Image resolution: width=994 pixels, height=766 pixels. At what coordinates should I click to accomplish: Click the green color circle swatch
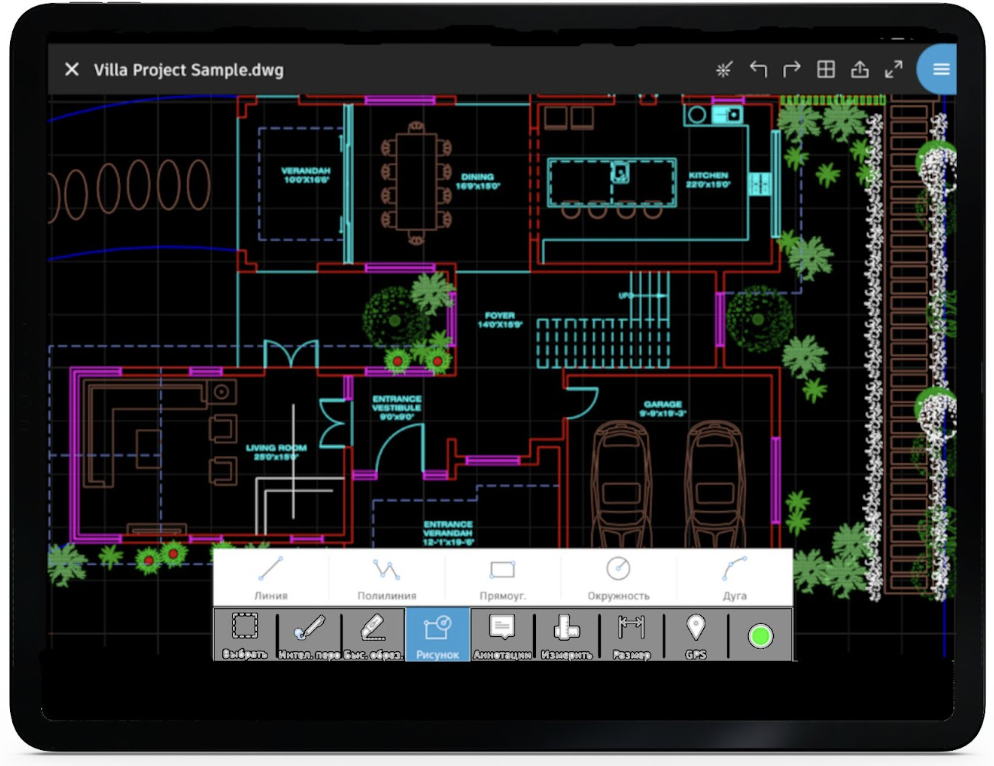point(760,635)
